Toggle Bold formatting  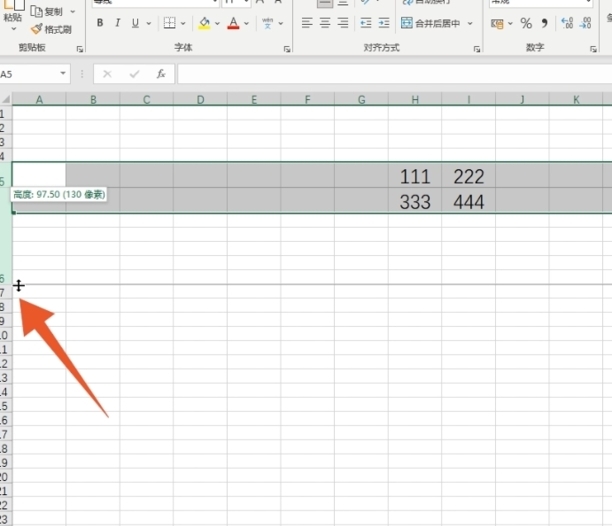click(x=100, y=23)
